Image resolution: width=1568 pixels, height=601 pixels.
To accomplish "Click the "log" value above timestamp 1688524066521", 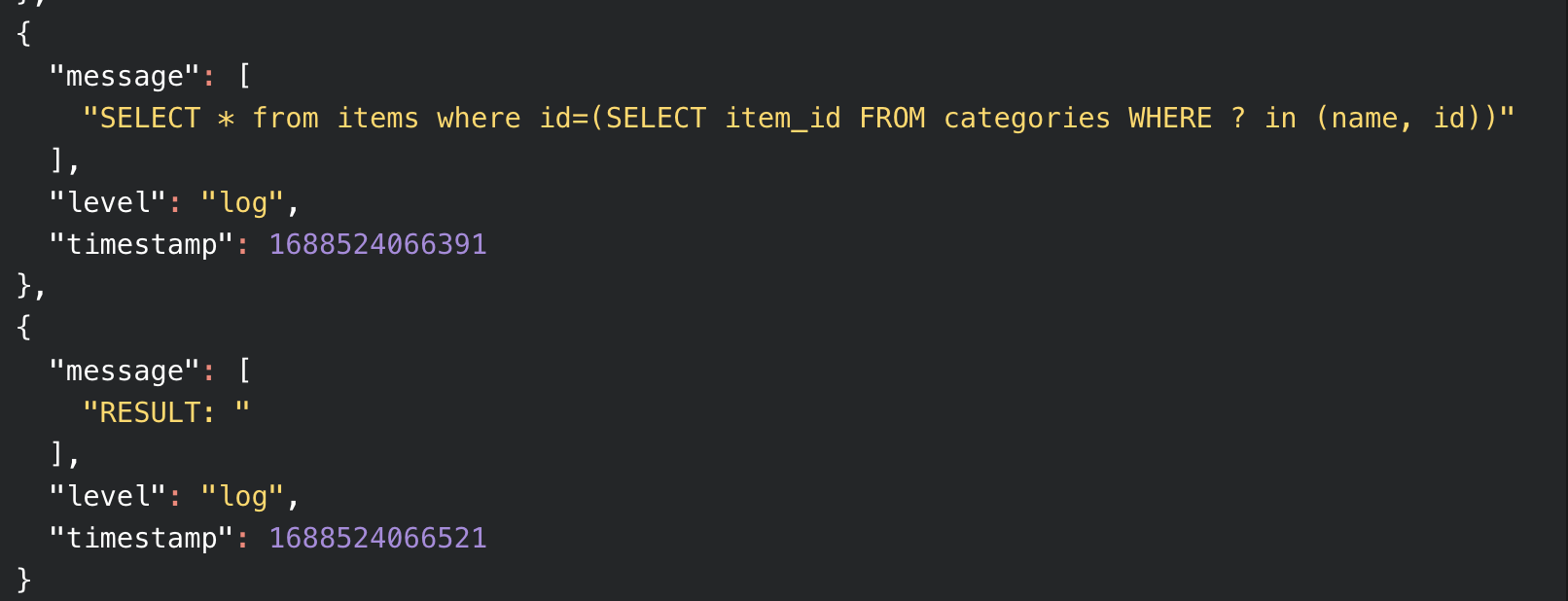I will click(242, 496).
